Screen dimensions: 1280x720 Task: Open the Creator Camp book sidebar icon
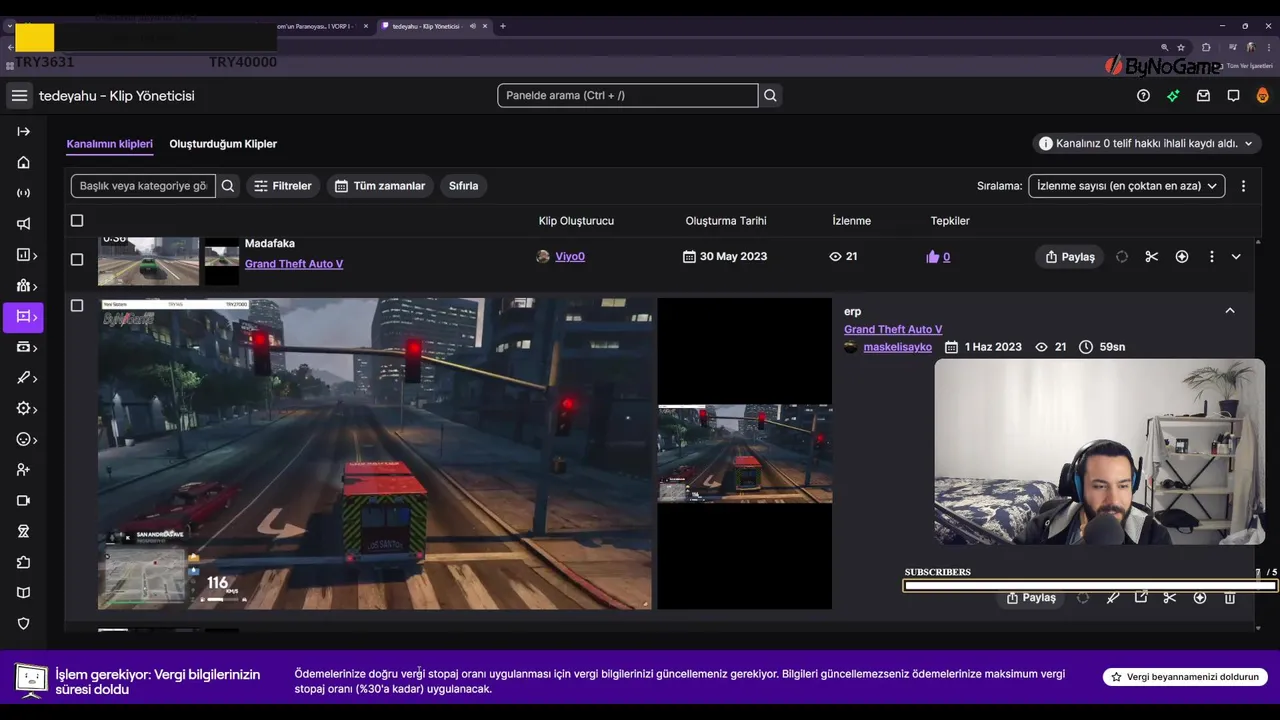(23, 593)
